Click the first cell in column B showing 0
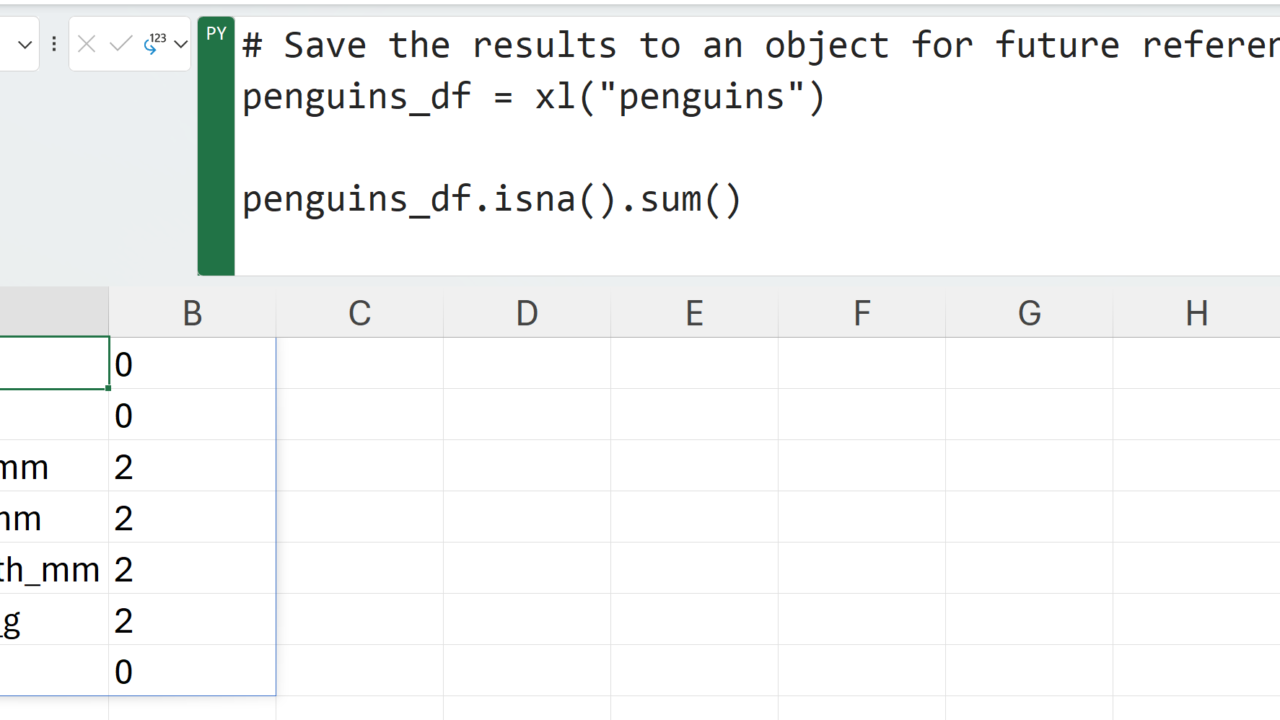This screenshot has height=720, width=1280. pyautogui.click(x=191, y=364)
